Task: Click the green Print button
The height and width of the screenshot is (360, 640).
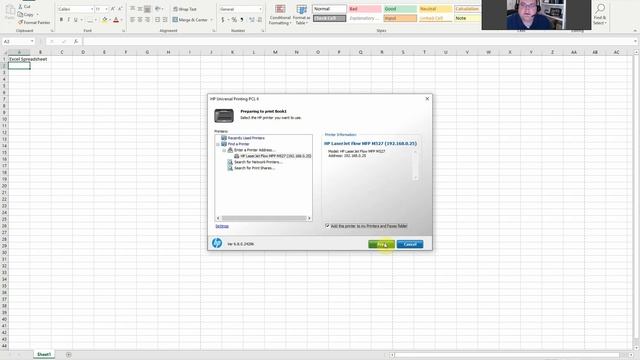Action: point(381,244)
